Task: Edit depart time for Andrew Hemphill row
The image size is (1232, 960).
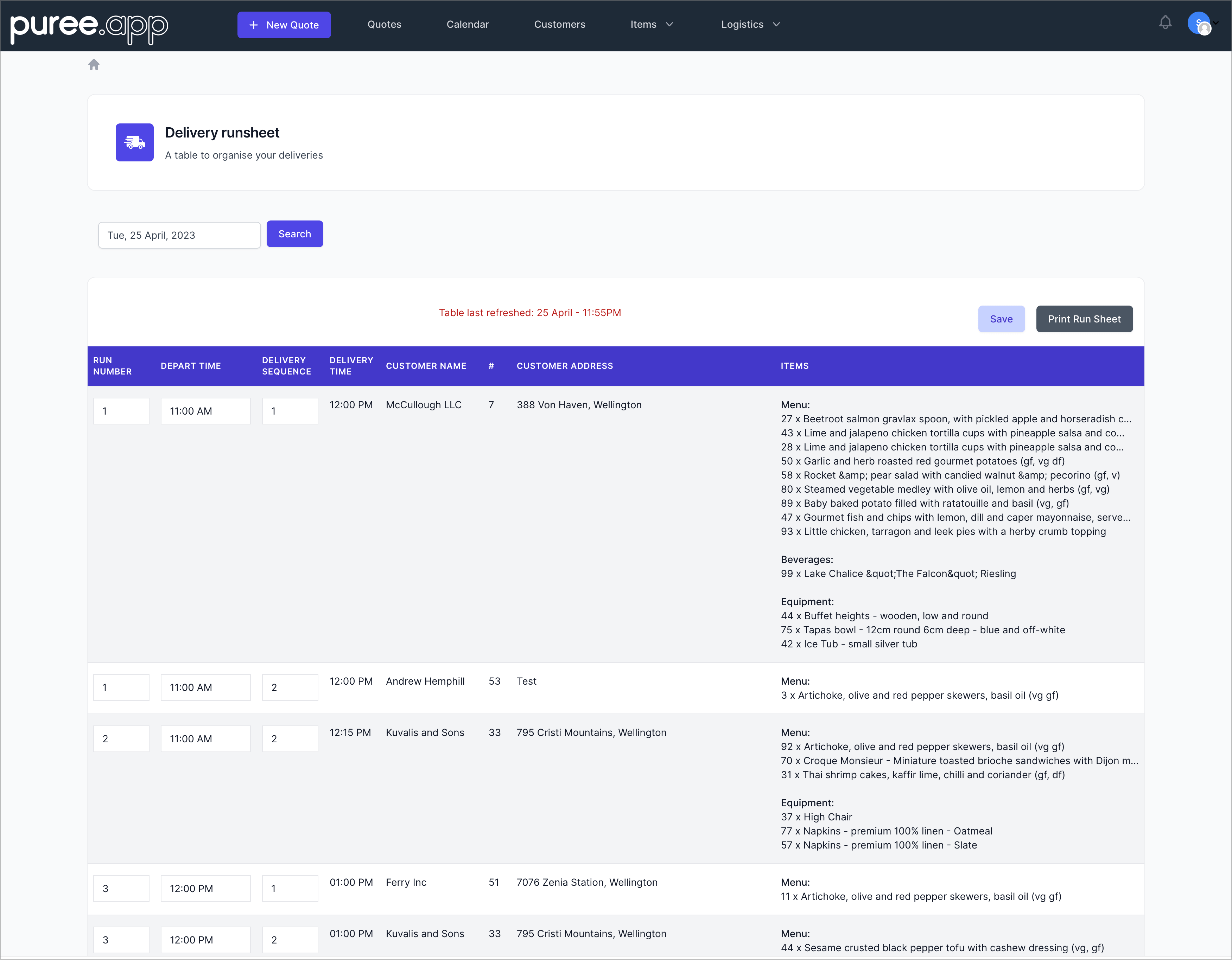Action: pos(205,687)
